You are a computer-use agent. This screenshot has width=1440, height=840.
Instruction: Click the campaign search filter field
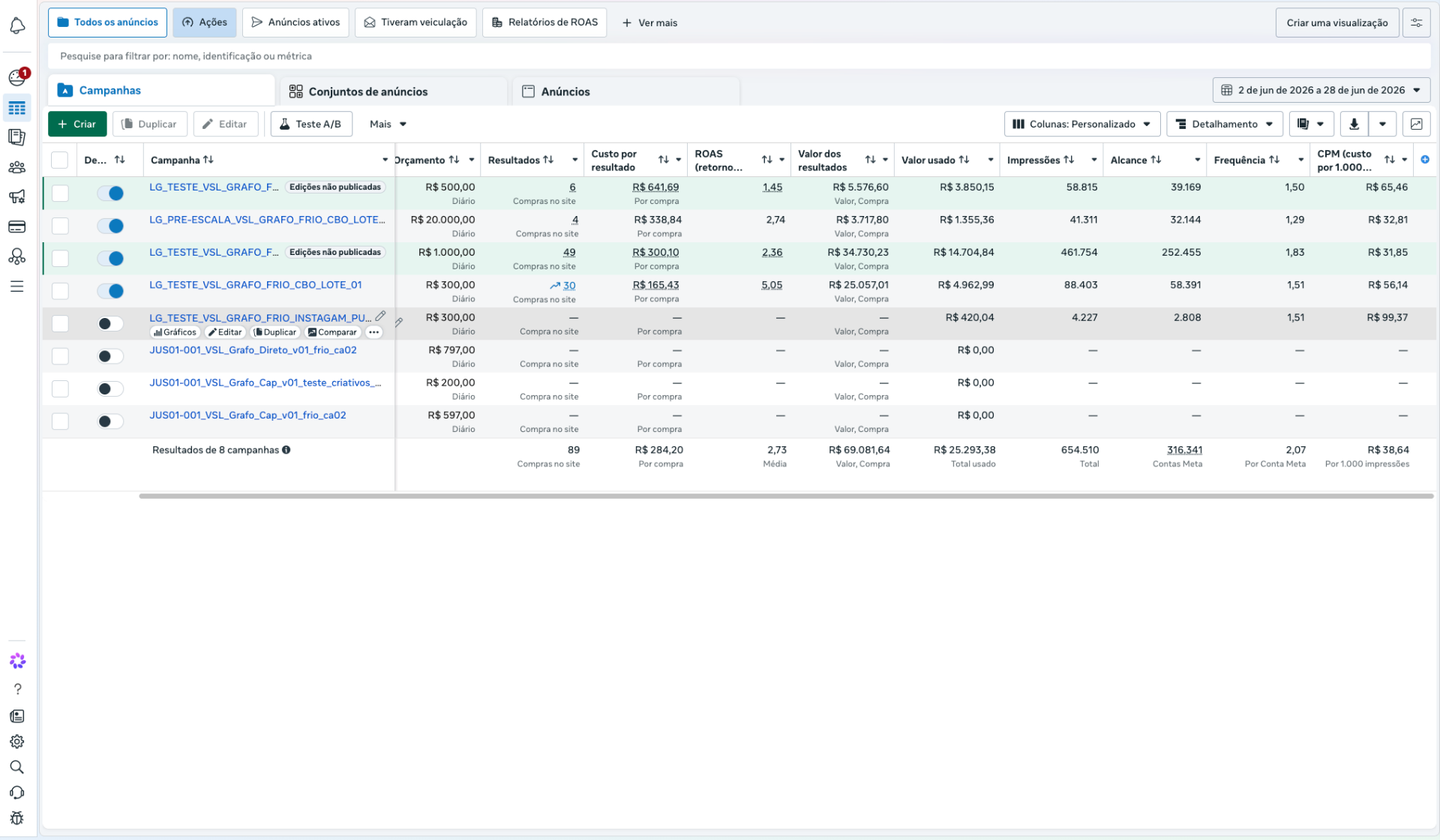click(x=739, y=56)
